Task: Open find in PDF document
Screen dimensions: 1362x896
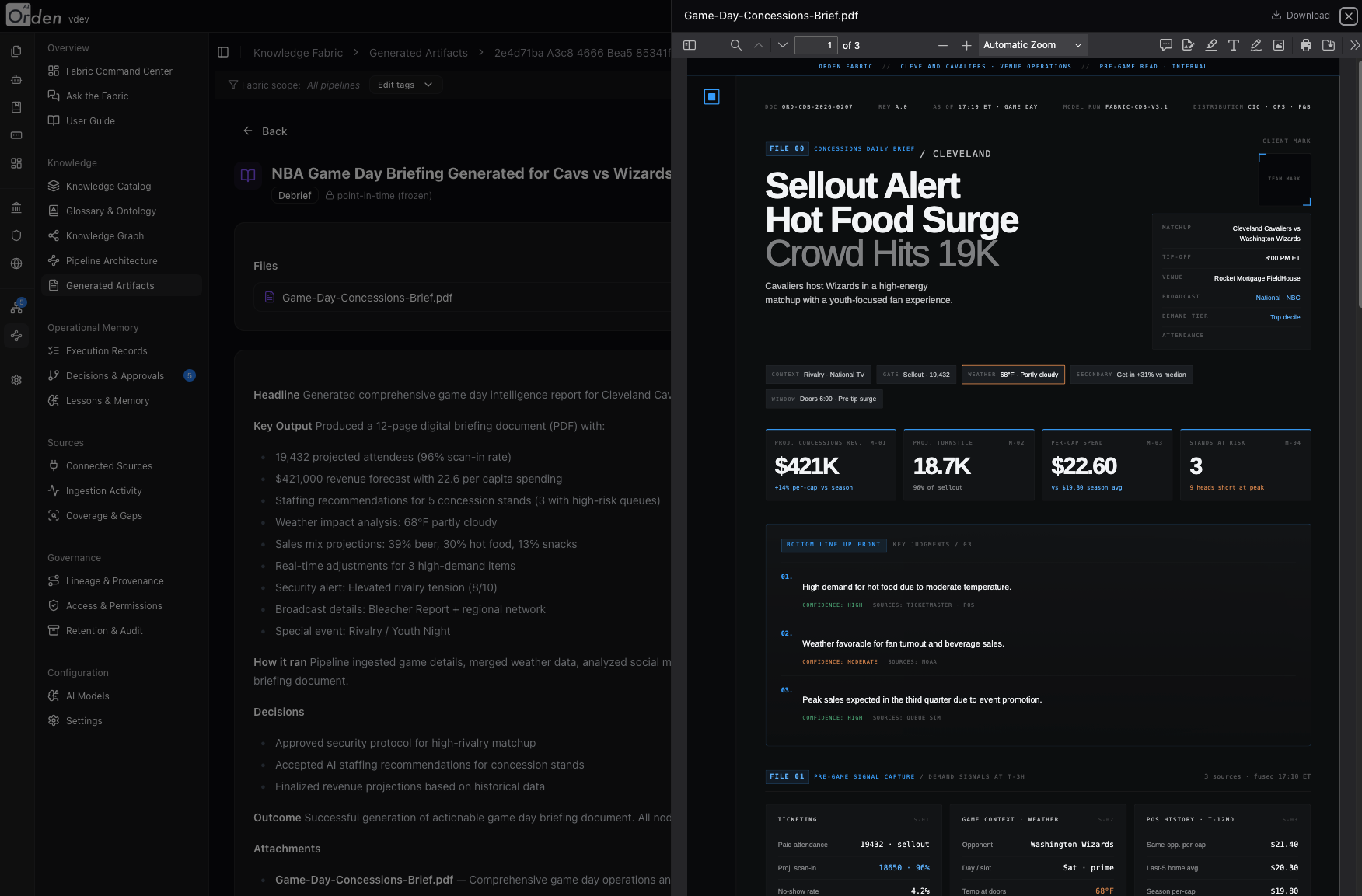Action: (x=735, y=45)
